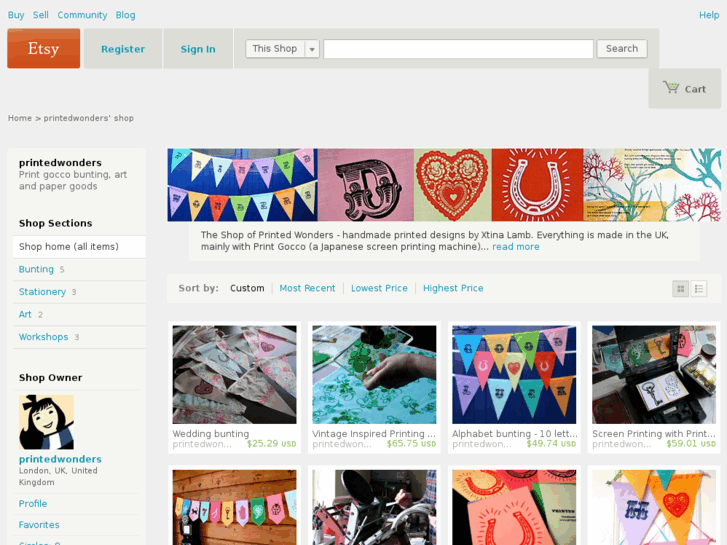Image resolution: width=727 pixels, height=545 pixels.
Task: Open the Sign In page
Action: pos(198,49)
